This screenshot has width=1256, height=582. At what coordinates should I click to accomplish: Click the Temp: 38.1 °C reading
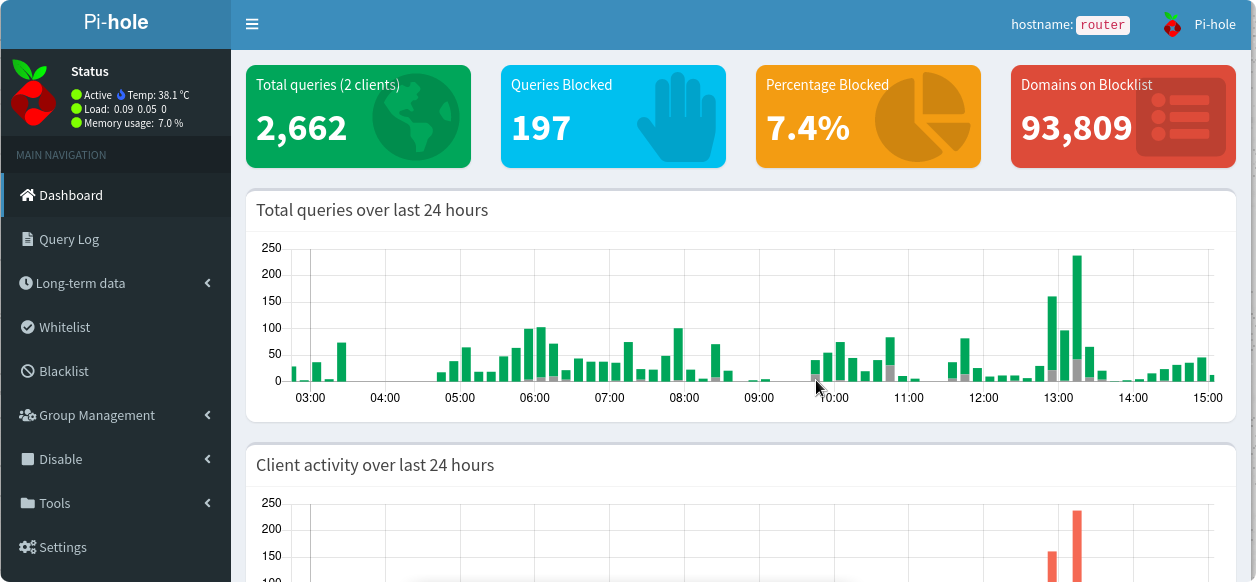pos(158,95)
